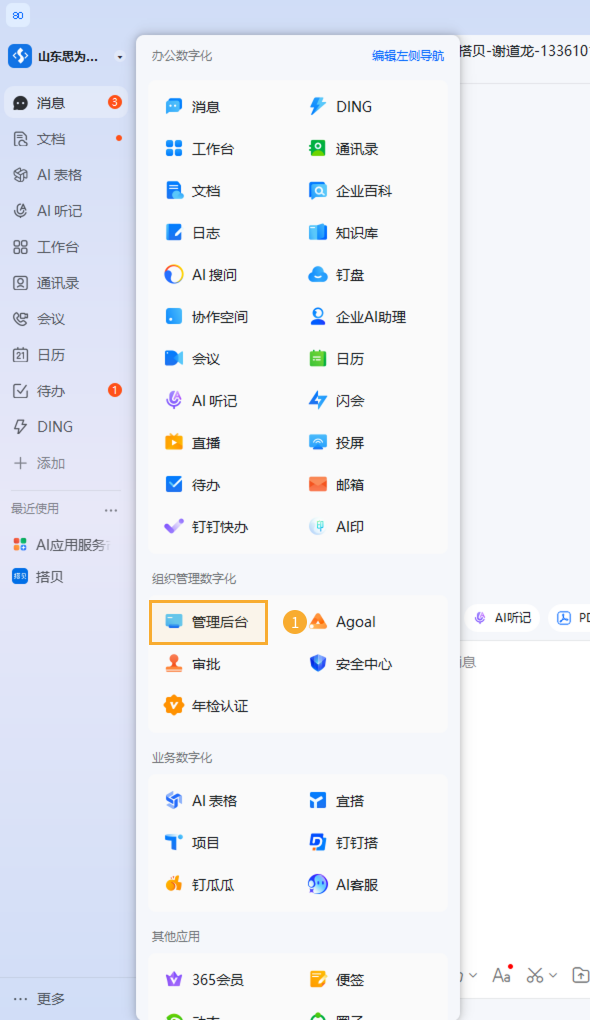Open 消息 app in the popup panel
This screenshot has height=1020, width=590.
point(193,107)
